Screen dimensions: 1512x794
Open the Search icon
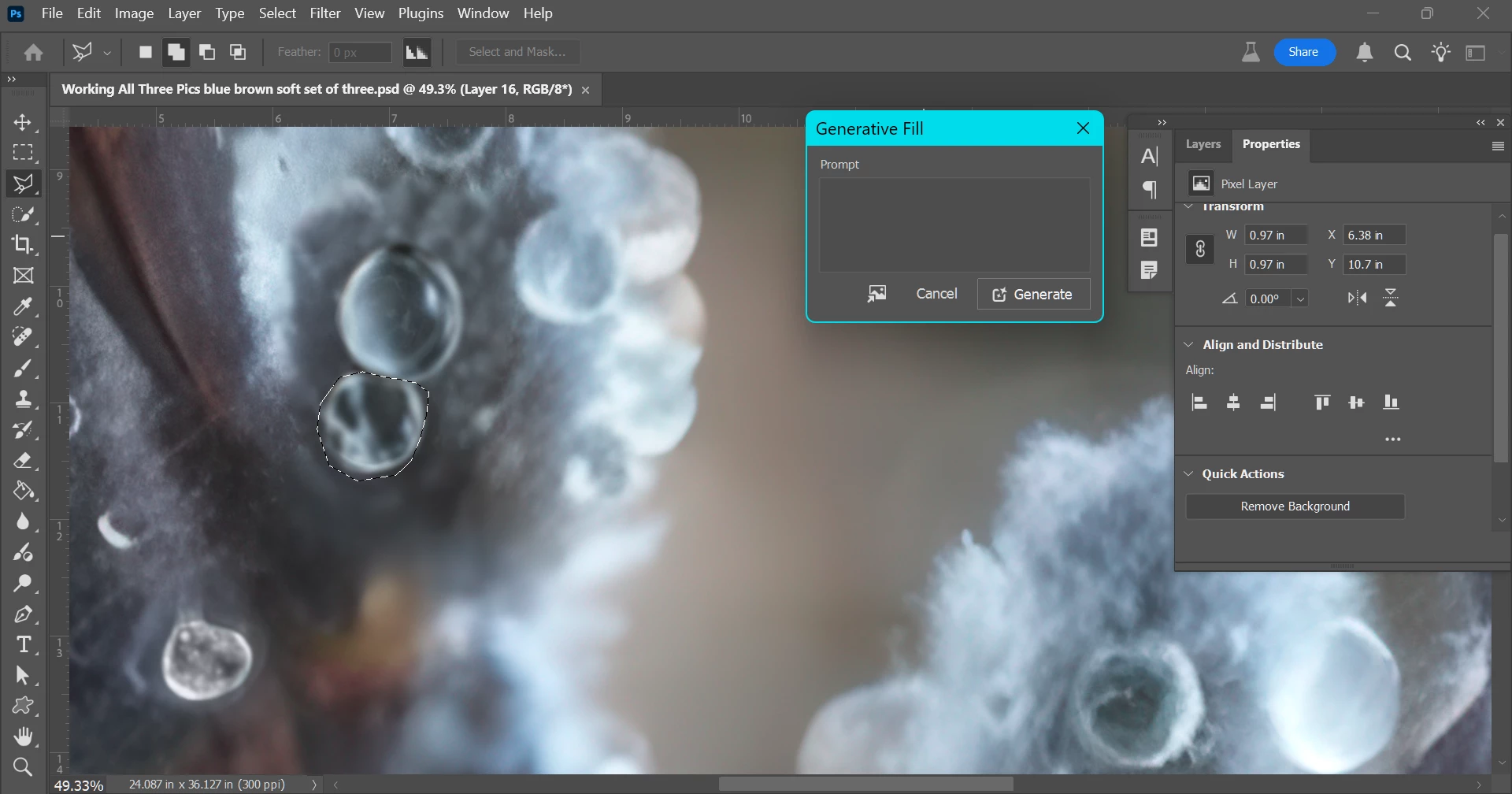click(x=1403, y=52)
